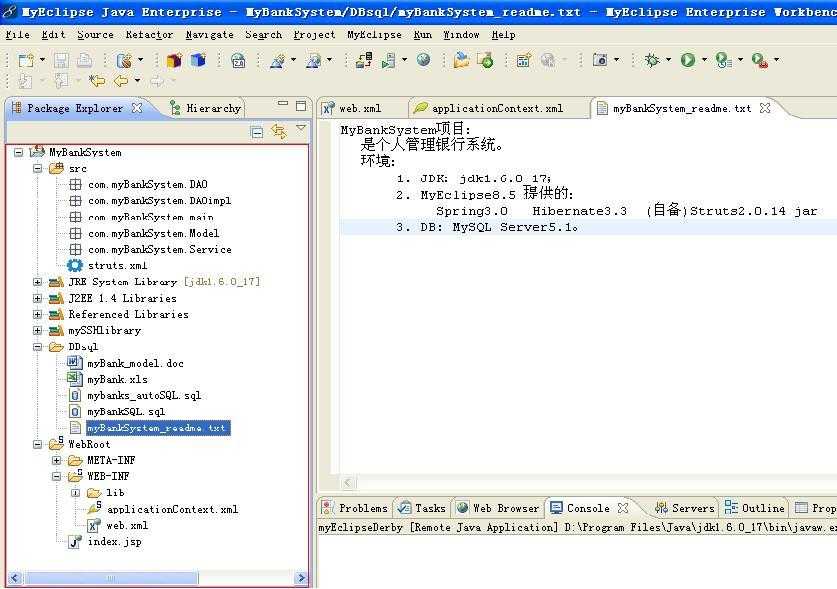Screen dimensions: 837x589
Task: Click the index.jsp file icon
Action: coord(75,542)
